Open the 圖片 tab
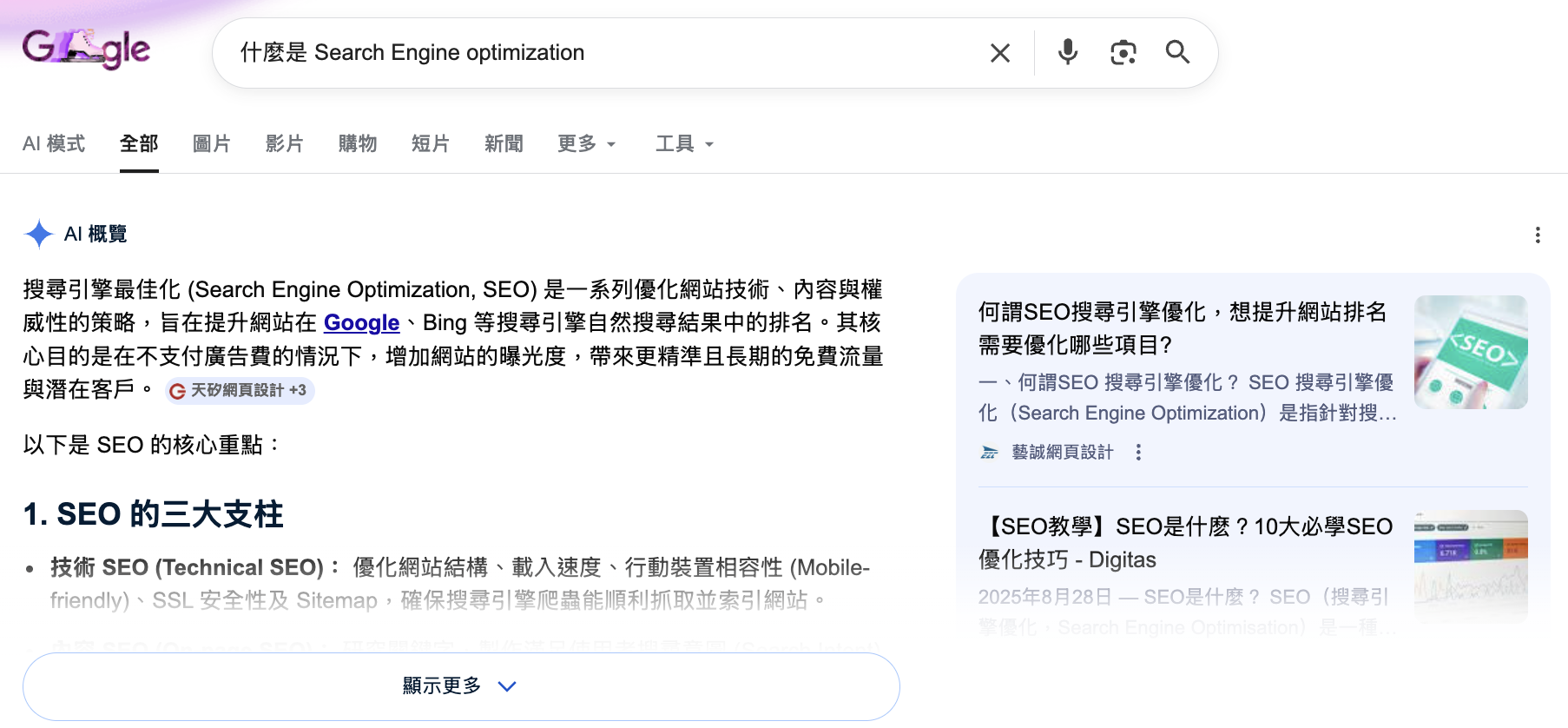Screen dimensions: 1568x728 tap(212, 143)
